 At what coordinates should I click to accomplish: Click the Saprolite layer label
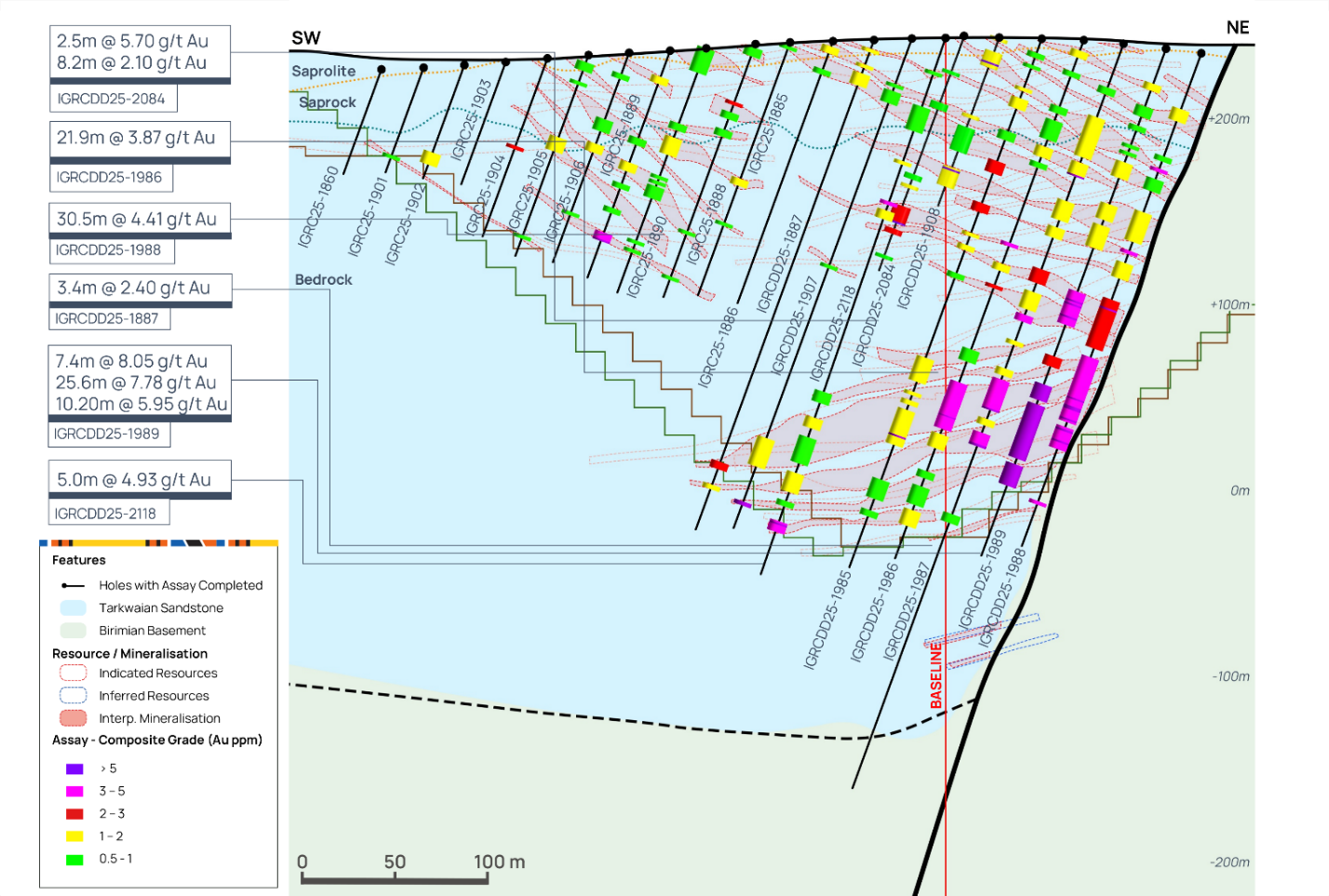[x=323, y=71]
